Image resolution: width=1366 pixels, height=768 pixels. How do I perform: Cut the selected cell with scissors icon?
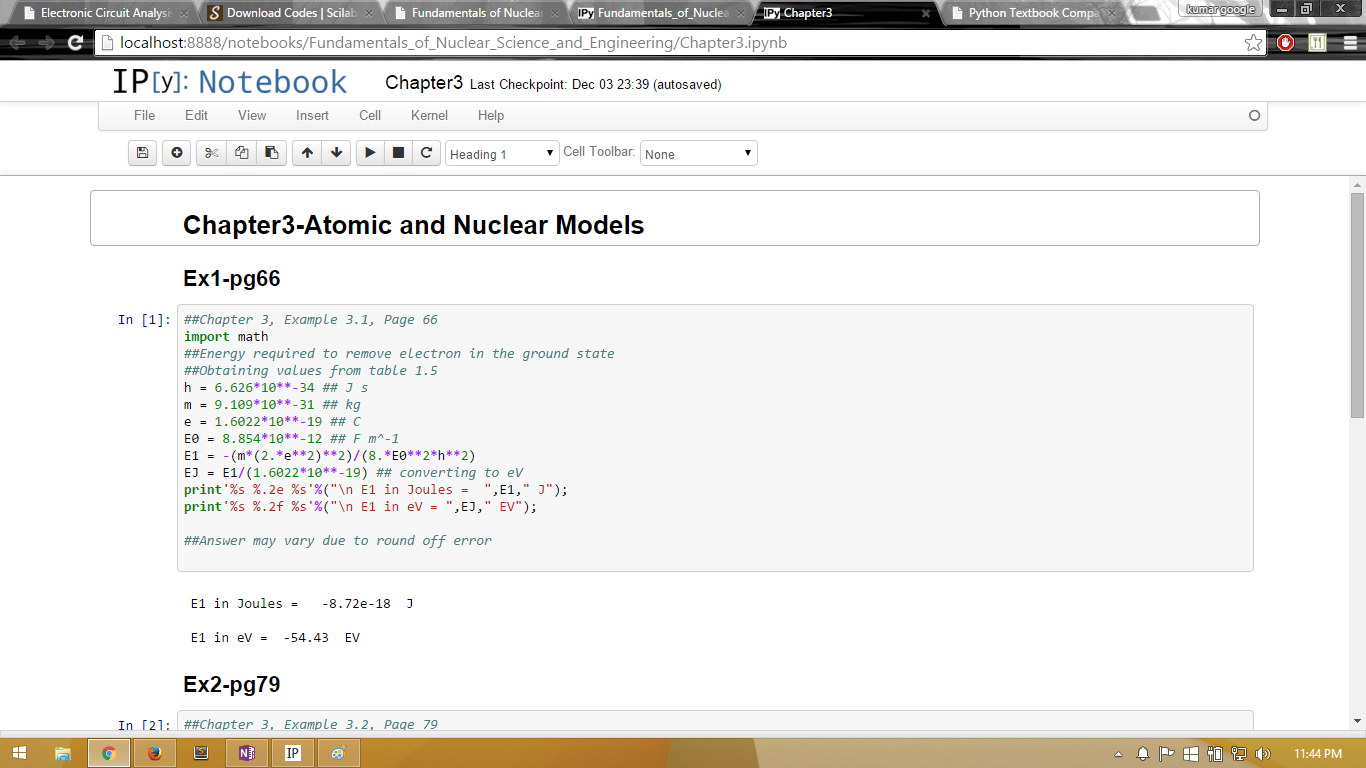coord(211,153)
